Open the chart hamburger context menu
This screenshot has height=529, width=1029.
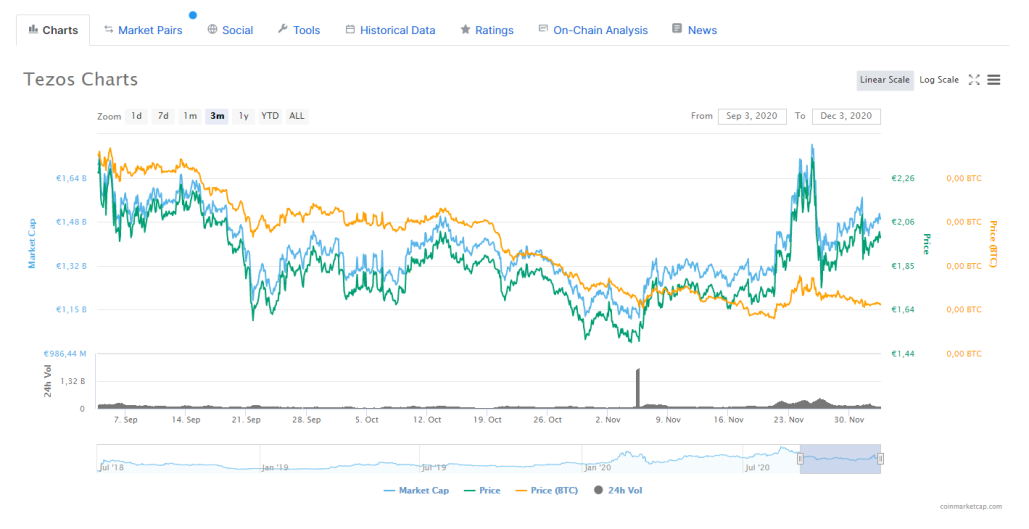click(x=994, y=80)
